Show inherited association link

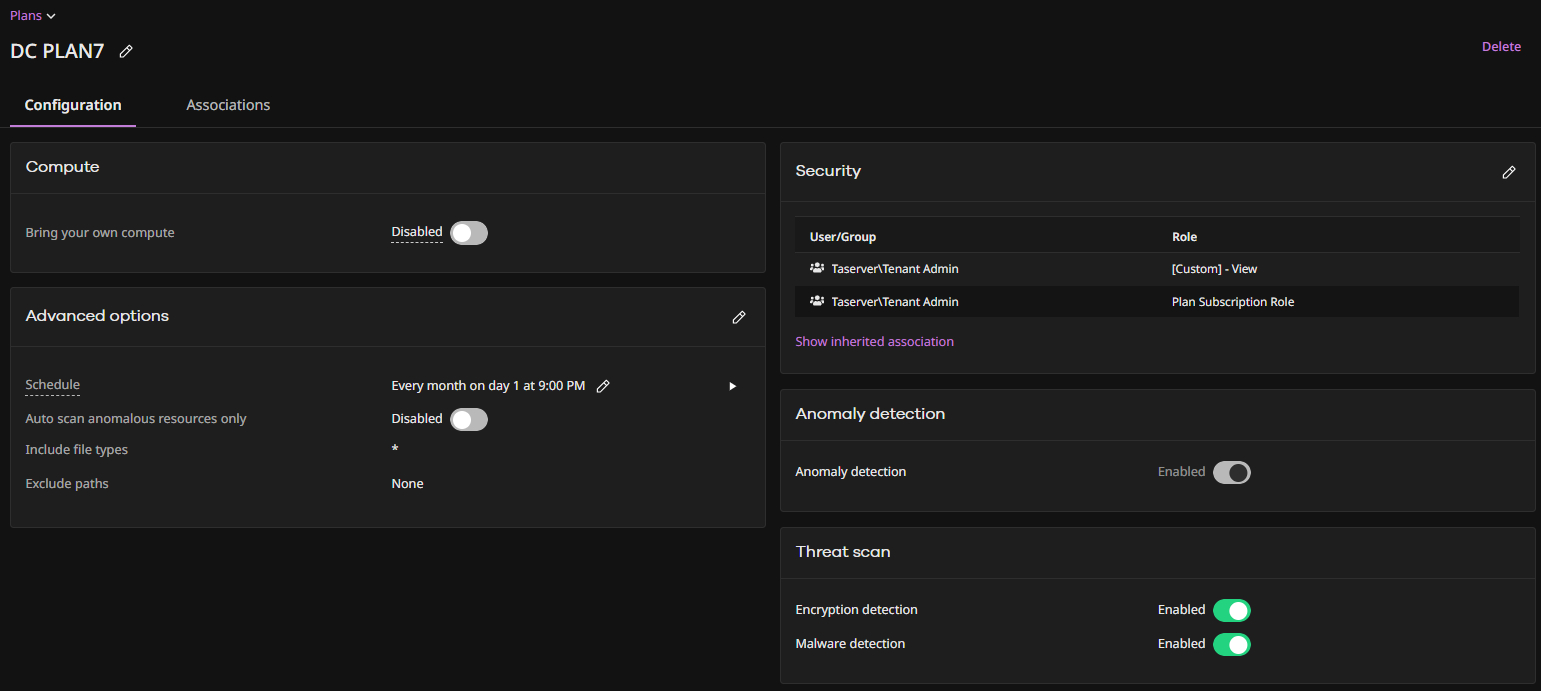click(874, 342)
